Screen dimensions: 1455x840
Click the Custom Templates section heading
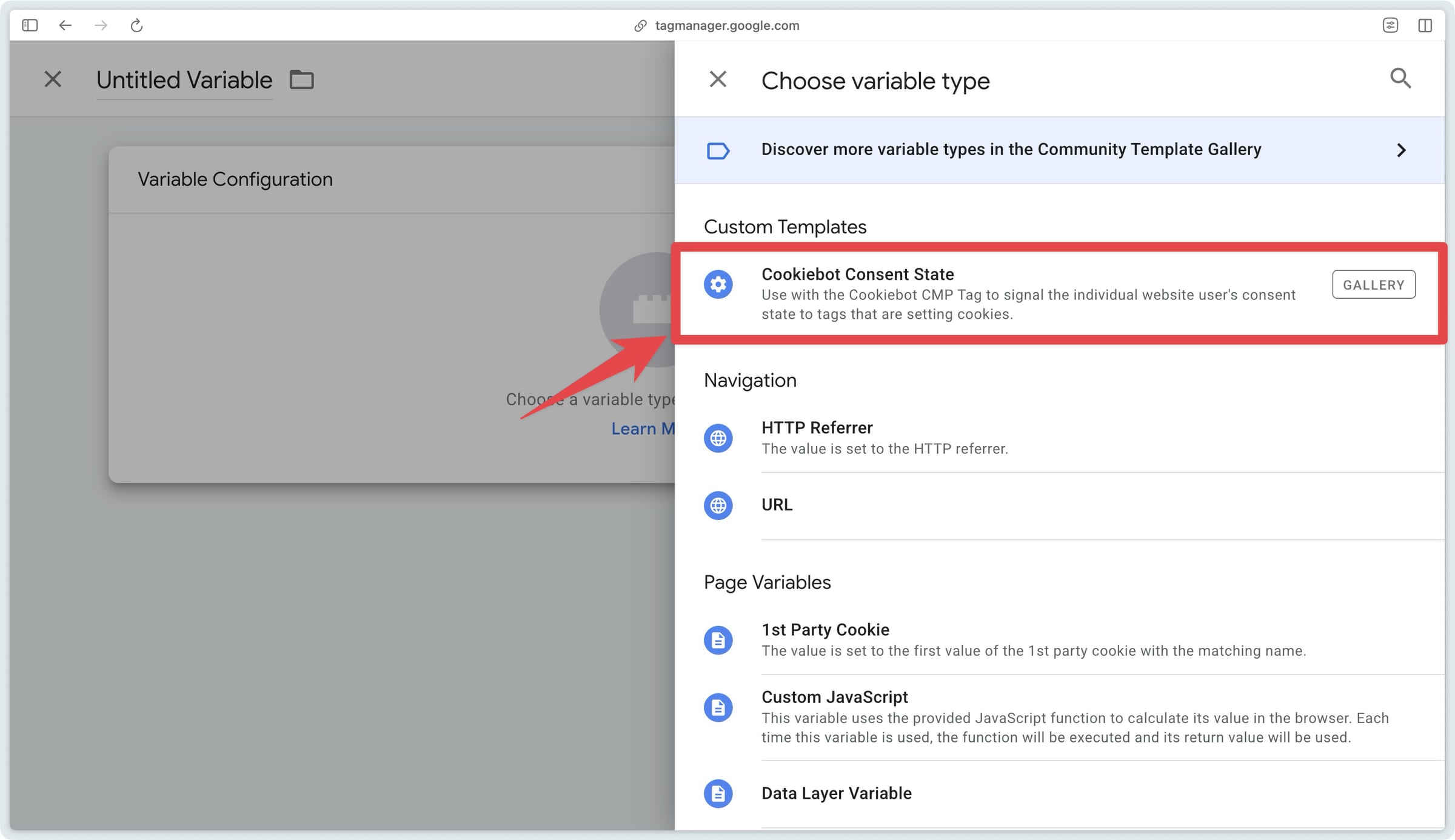pyautogui.click(x=785, y=227)
